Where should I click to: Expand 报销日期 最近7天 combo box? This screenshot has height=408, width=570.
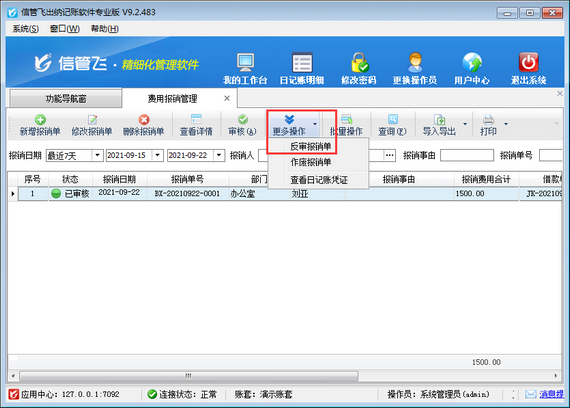click(97, 156)
